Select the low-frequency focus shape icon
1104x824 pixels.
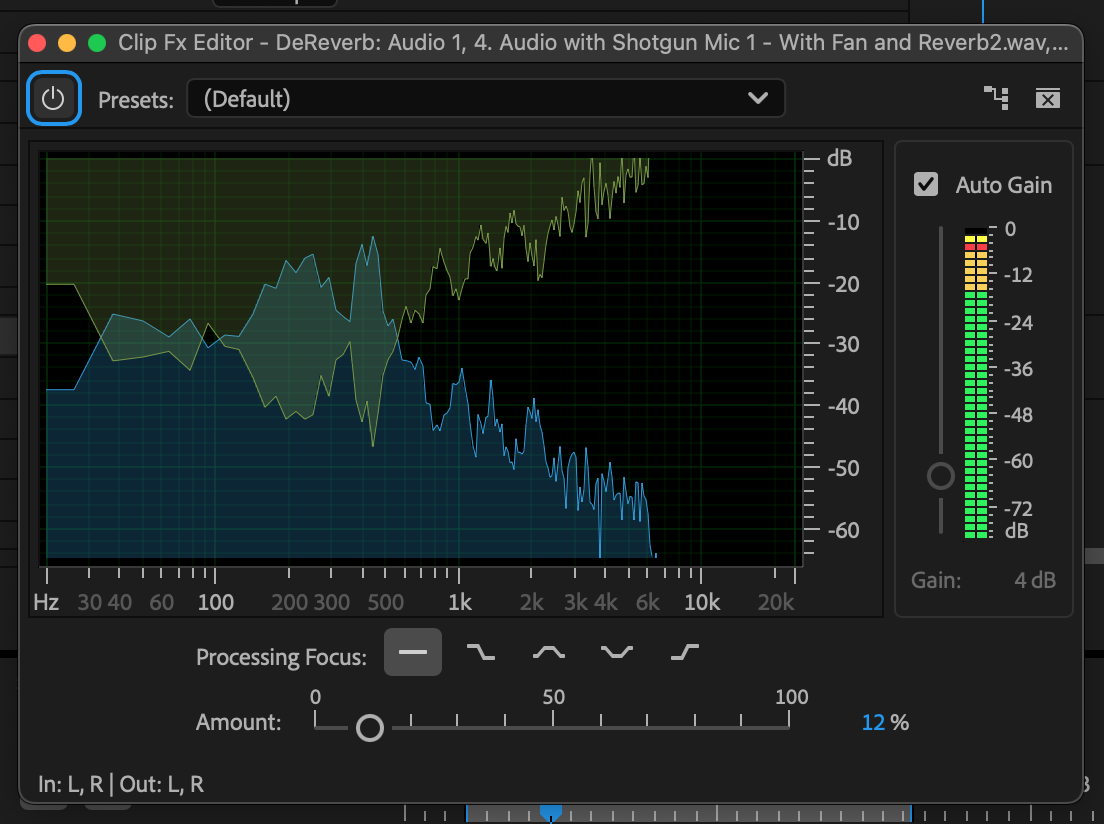481,652
